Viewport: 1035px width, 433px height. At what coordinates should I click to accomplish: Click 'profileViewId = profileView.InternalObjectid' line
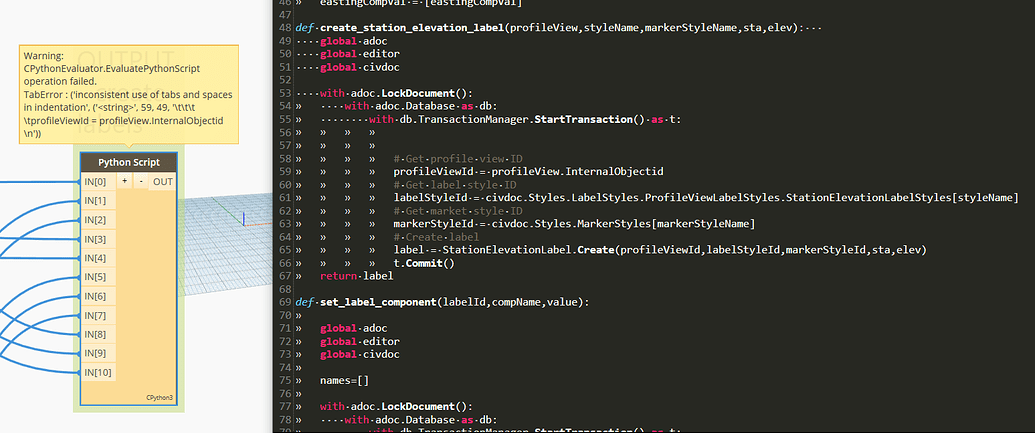pos(529,172)
